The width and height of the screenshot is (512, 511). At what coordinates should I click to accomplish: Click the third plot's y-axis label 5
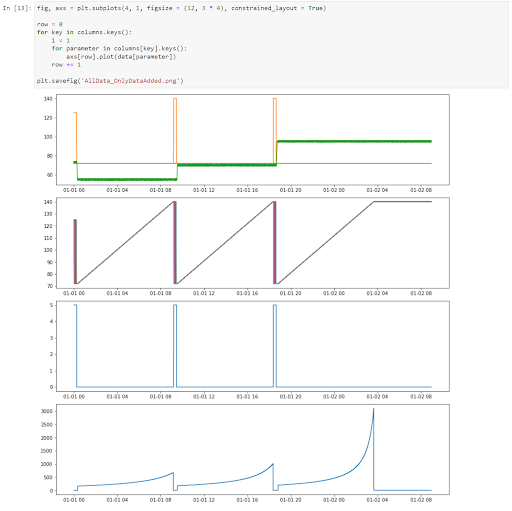point(51,305)
